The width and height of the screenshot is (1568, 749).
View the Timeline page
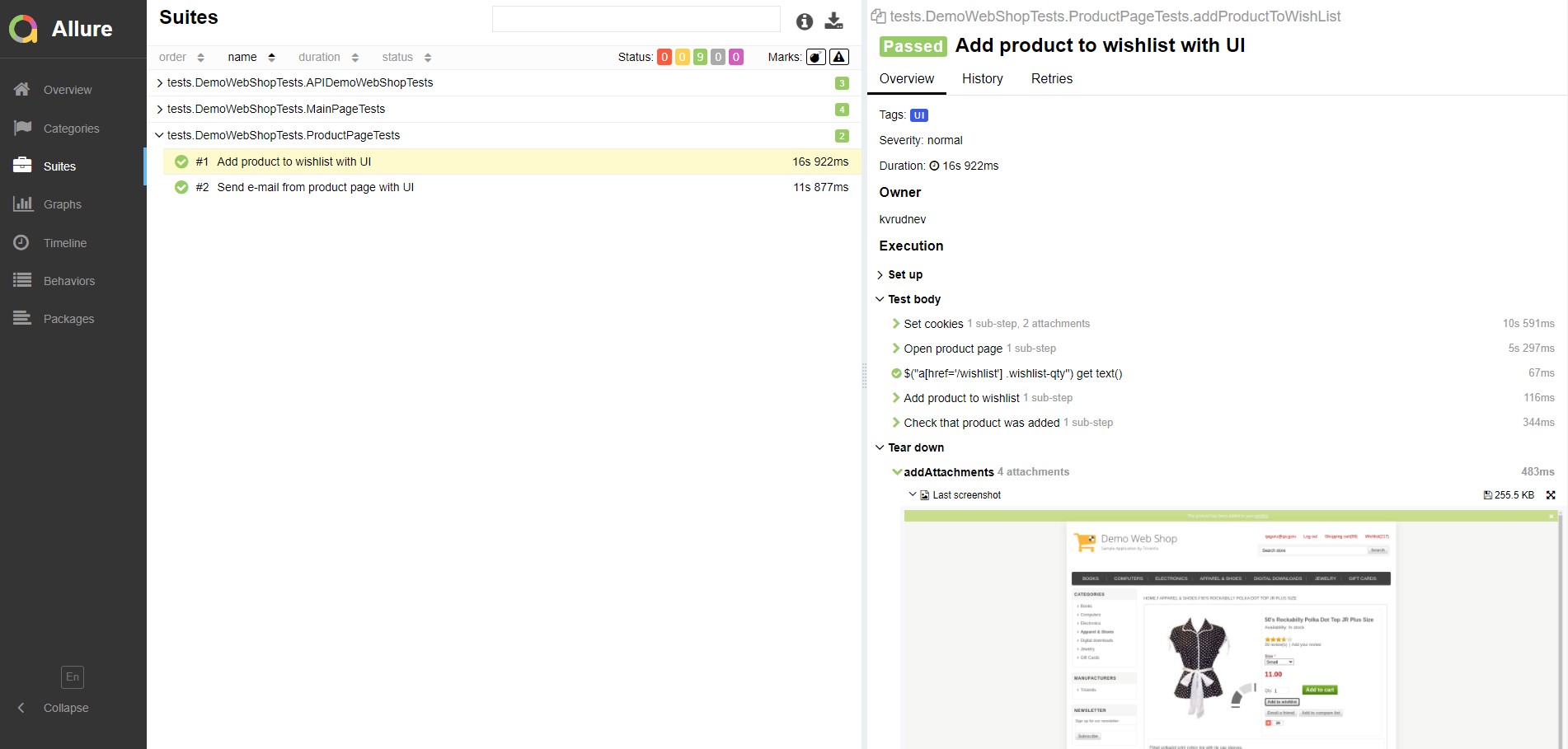tap(64, 242)
